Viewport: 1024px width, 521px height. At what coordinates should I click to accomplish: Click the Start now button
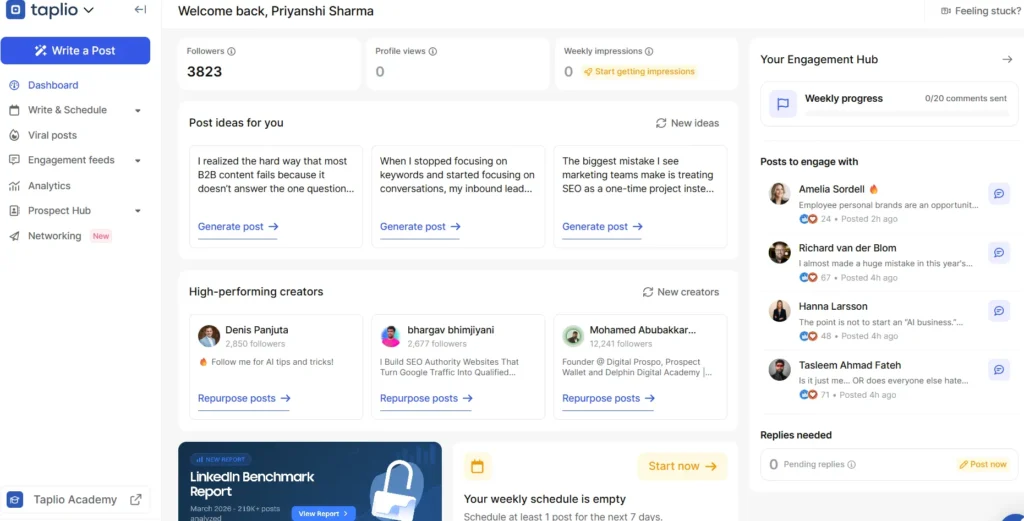[682, 466]
